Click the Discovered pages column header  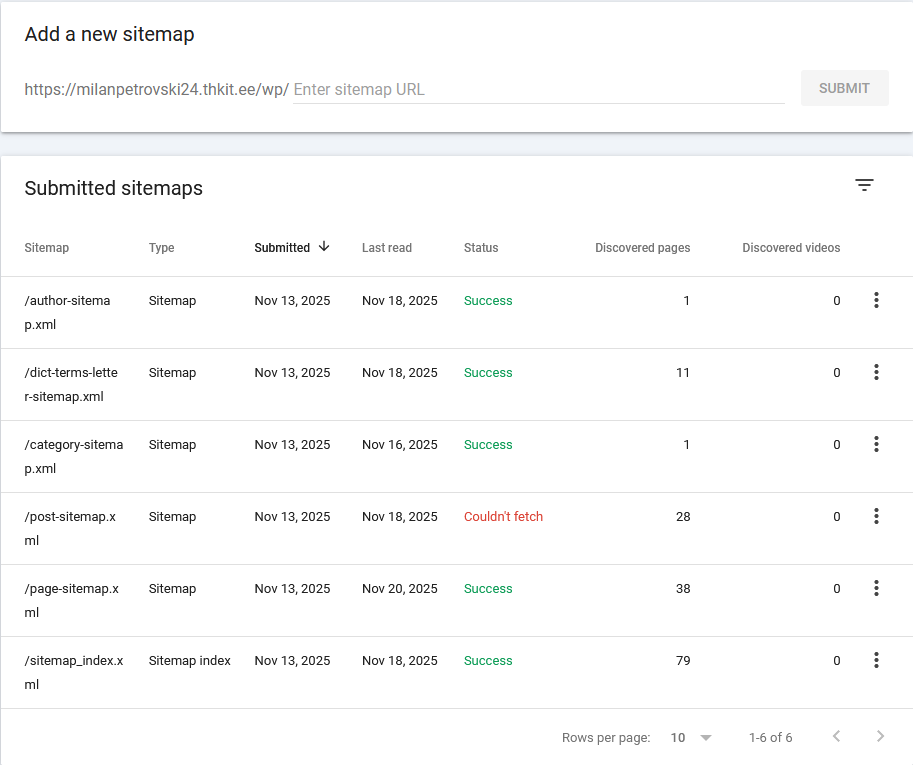(x=642, y=248)
